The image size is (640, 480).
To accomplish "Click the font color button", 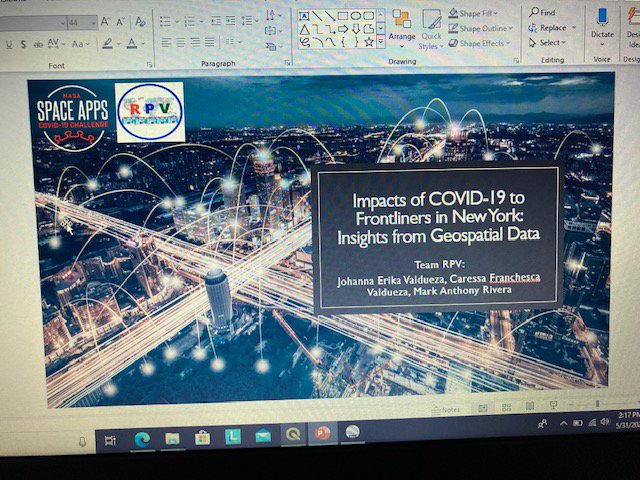I will point(131,44).
